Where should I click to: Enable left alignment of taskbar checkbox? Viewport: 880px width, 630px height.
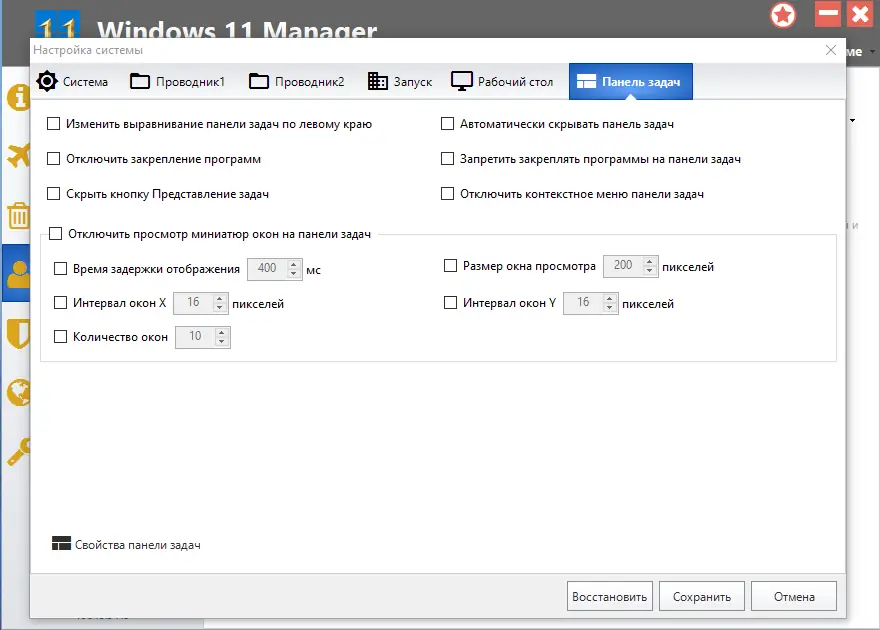pyautogui.click(x=53, y=123)
